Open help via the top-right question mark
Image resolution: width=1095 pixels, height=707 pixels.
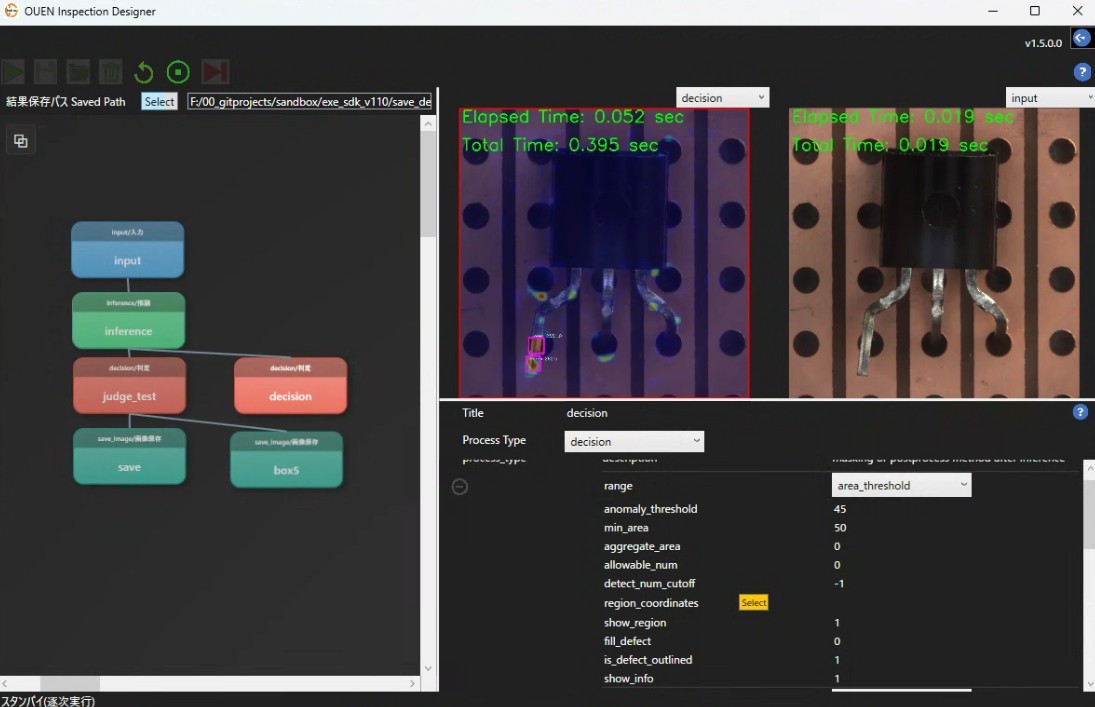tap(1082, 71)
